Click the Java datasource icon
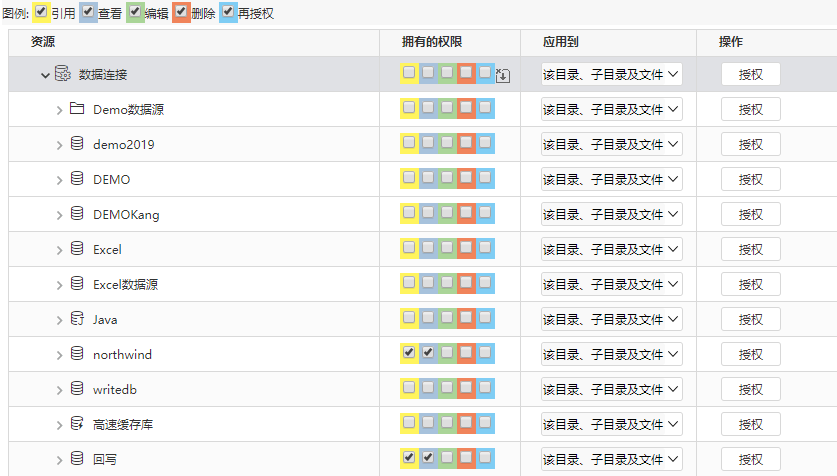Viewport: 837px width, 476px height. tap(77, 319)
